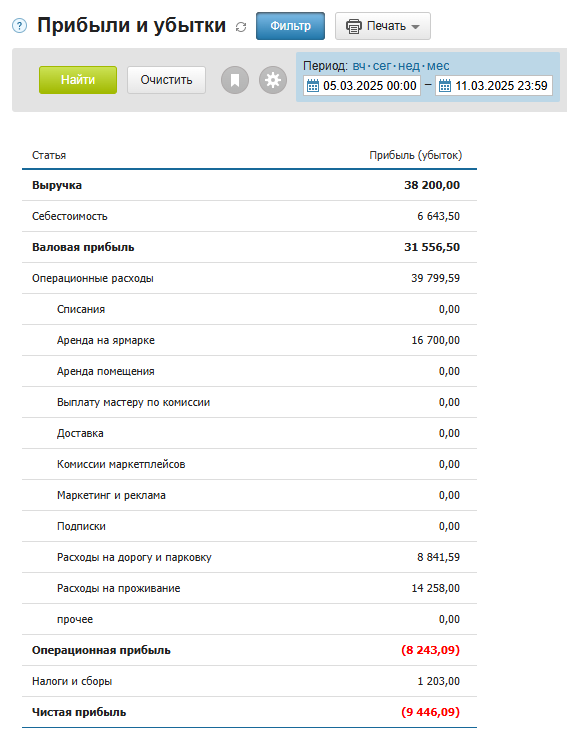The image size is (567, 752).
Task: Select the Операционная прибыль row label
Action: (101, 650)
